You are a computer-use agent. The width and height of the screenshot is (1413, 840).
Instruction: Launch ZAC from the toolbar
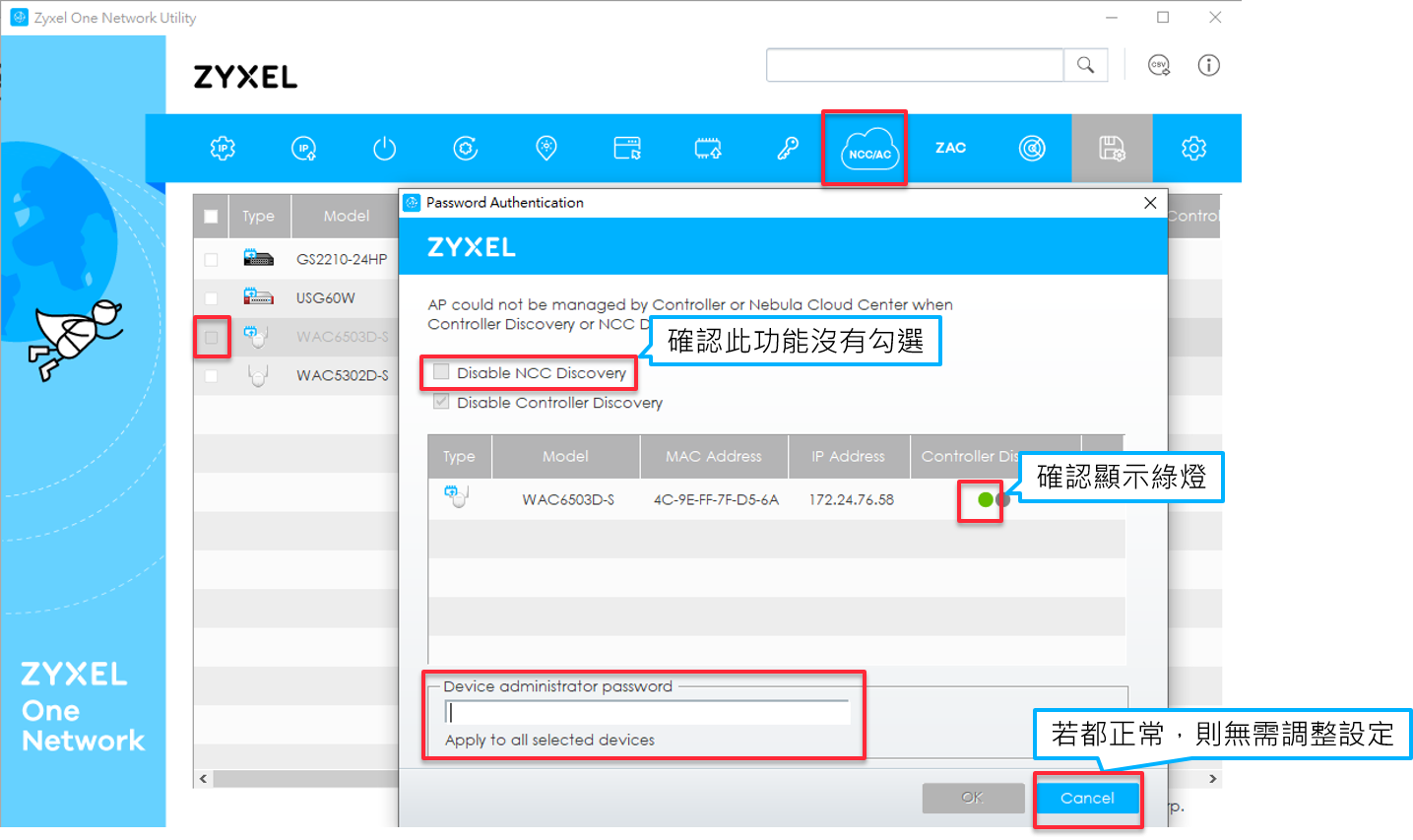coord(950,148)
